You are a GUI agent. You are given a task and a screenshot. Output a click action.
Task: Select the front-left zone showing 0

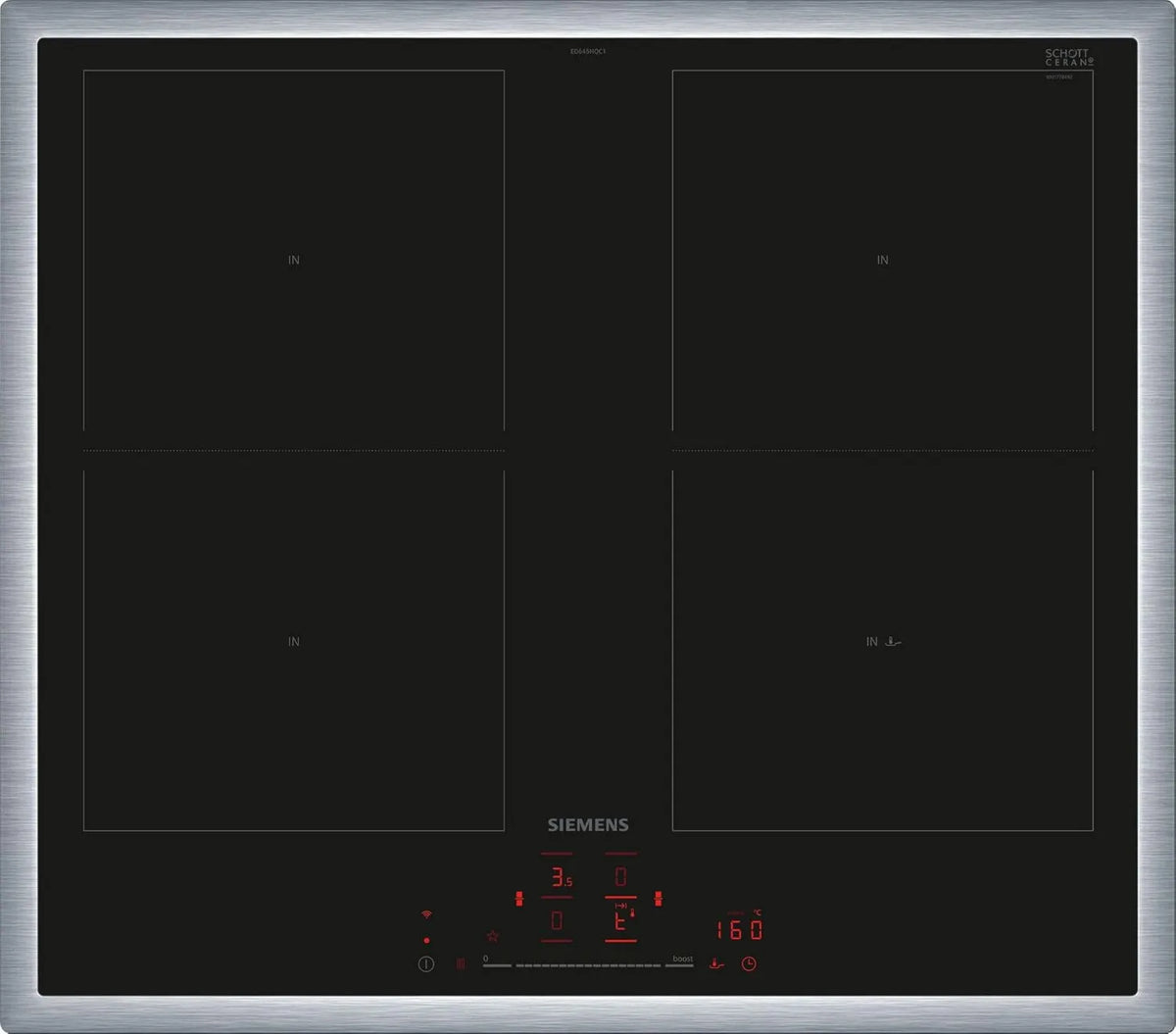(x=557, y=920)
